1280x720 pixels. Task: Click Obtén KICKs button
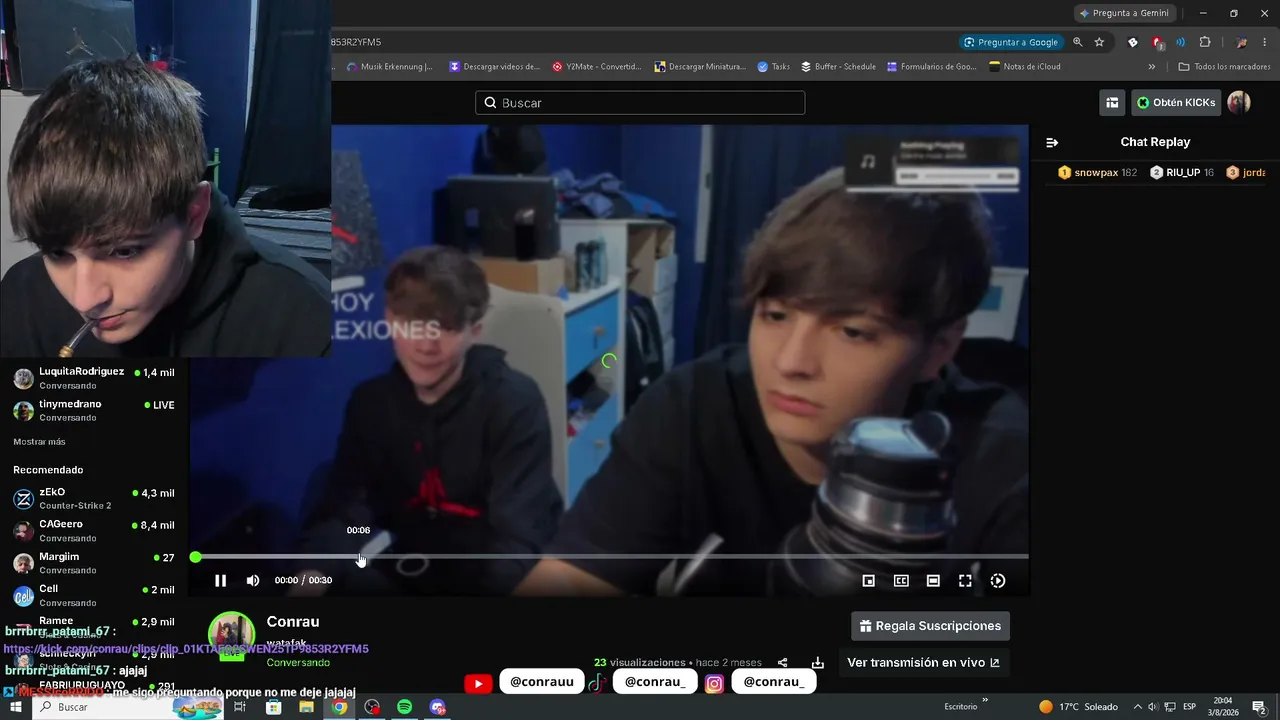pos(1176,103)
